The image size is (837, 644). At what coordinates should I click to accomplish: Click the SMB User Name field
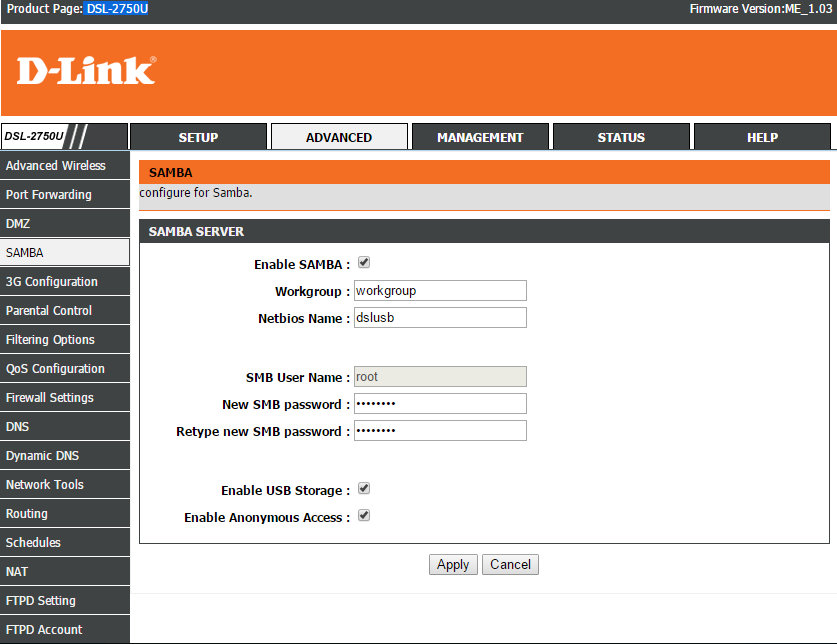click(440, 376)
